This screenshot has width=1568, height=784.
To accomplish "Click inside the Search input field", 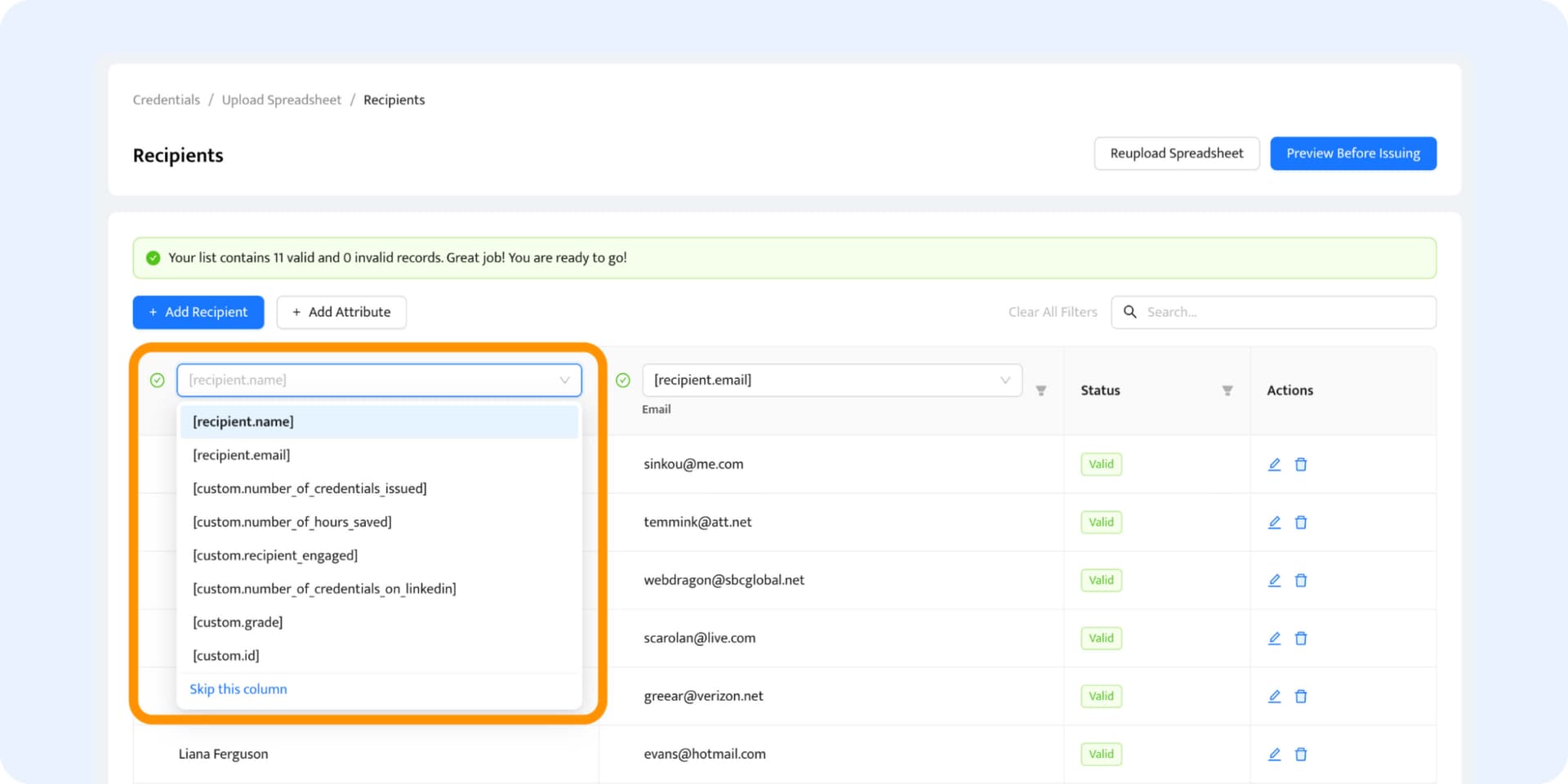I will (1282, 312).
